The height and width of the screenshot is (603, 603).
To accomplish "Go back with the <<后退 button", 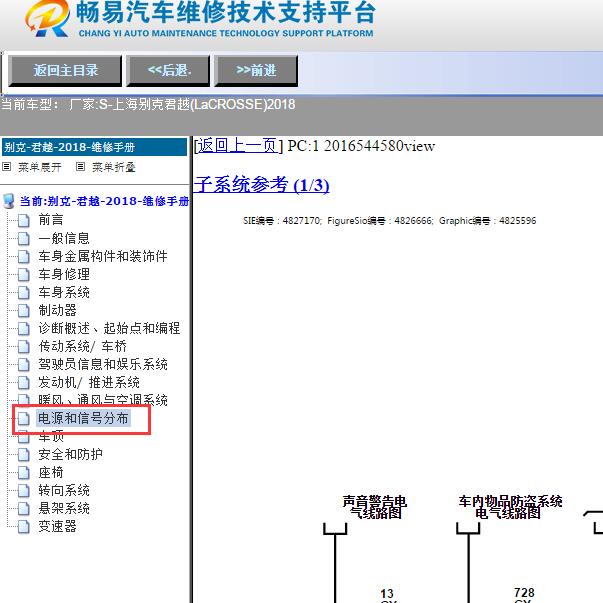I will 168,70.
